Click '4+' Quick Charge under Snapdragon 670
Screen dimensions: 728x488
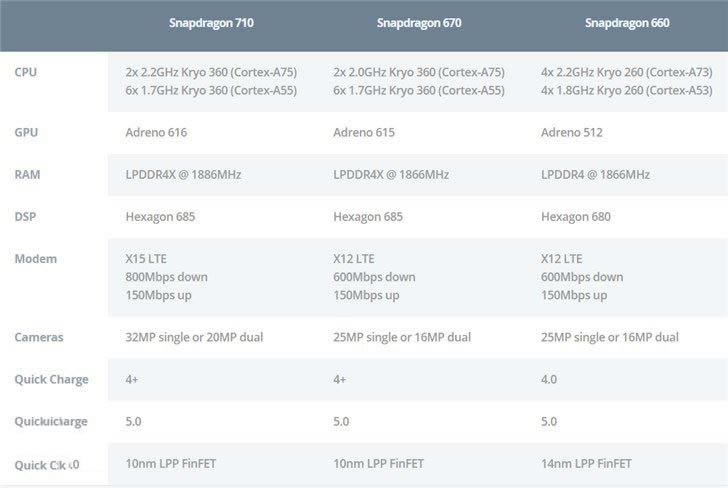[x=339, y=379]
